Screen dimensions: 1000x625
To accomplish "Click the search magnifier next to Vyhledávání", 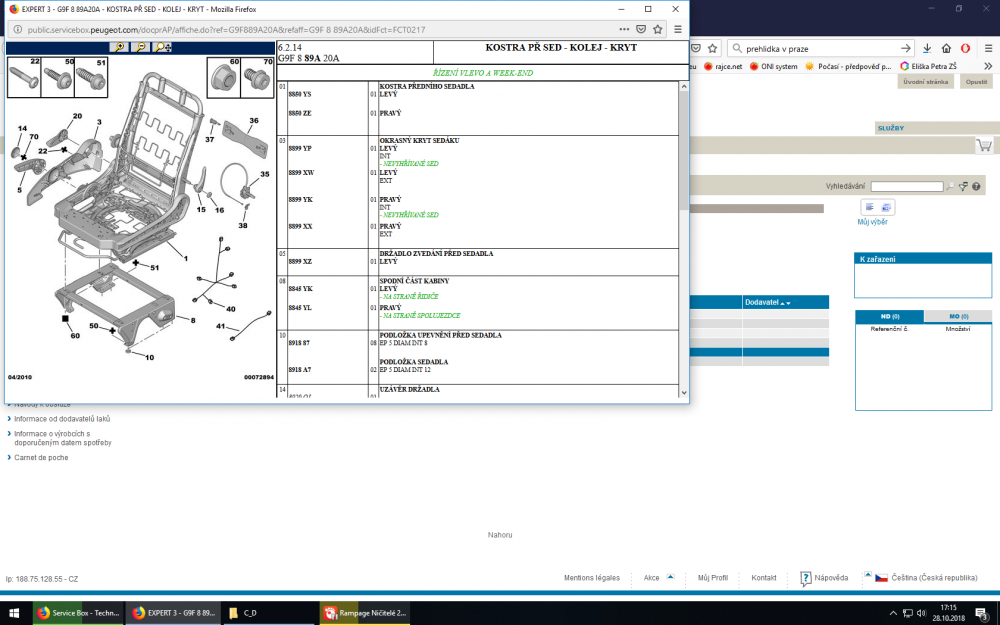I will (950, 186).
